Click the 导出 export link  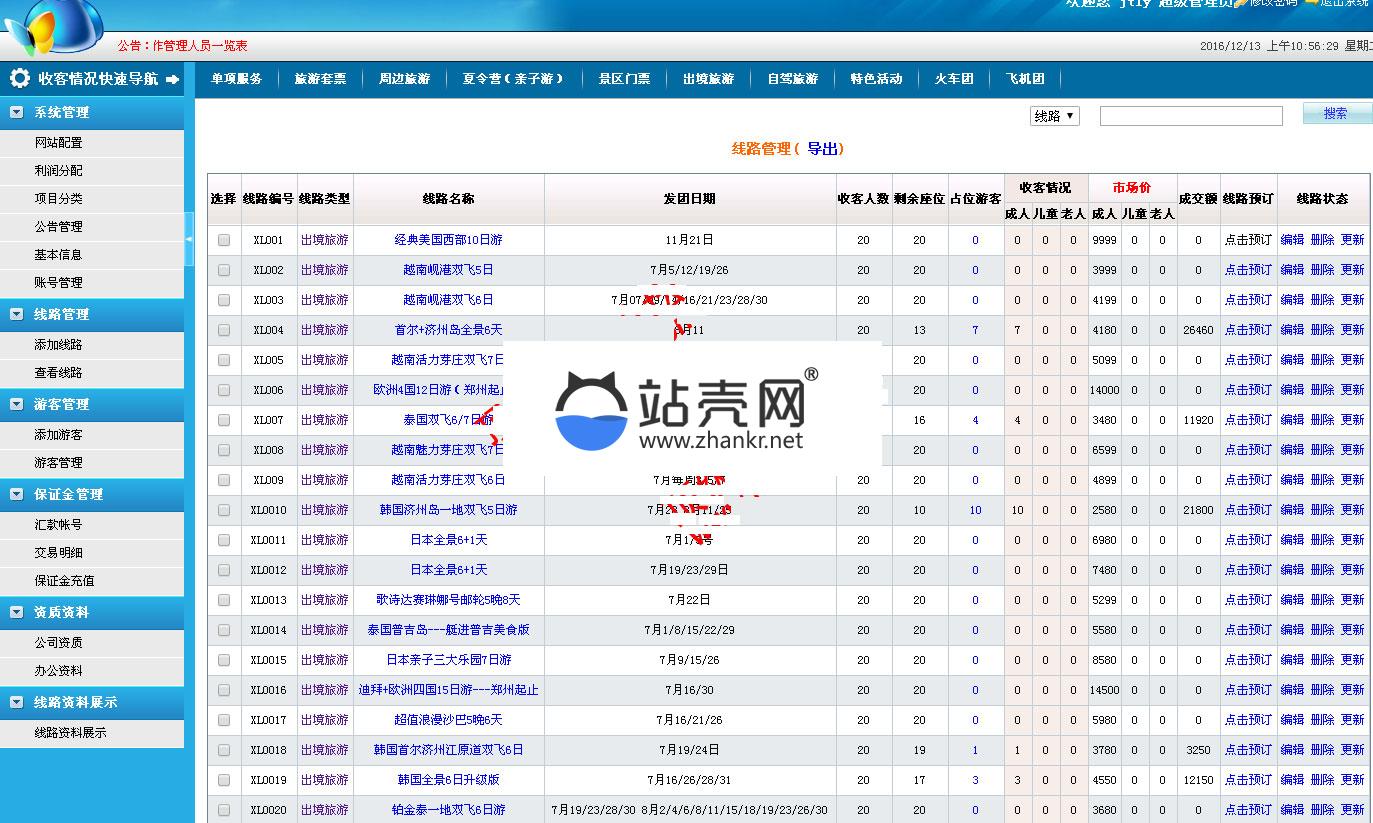pyautogui.click(x=824, y=149)
